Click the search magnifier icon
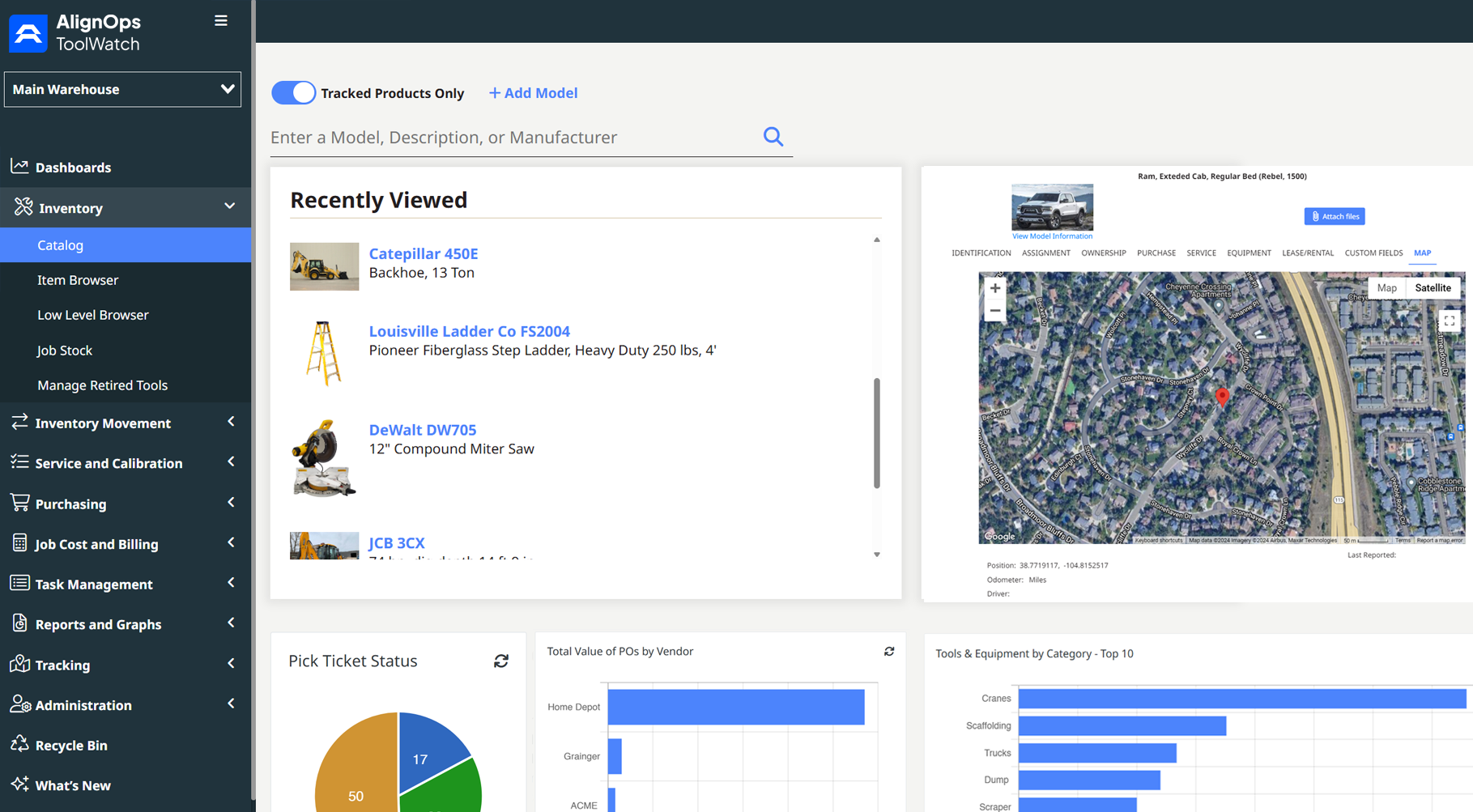This screenshot has height=812, width=1473. point(773,137)
